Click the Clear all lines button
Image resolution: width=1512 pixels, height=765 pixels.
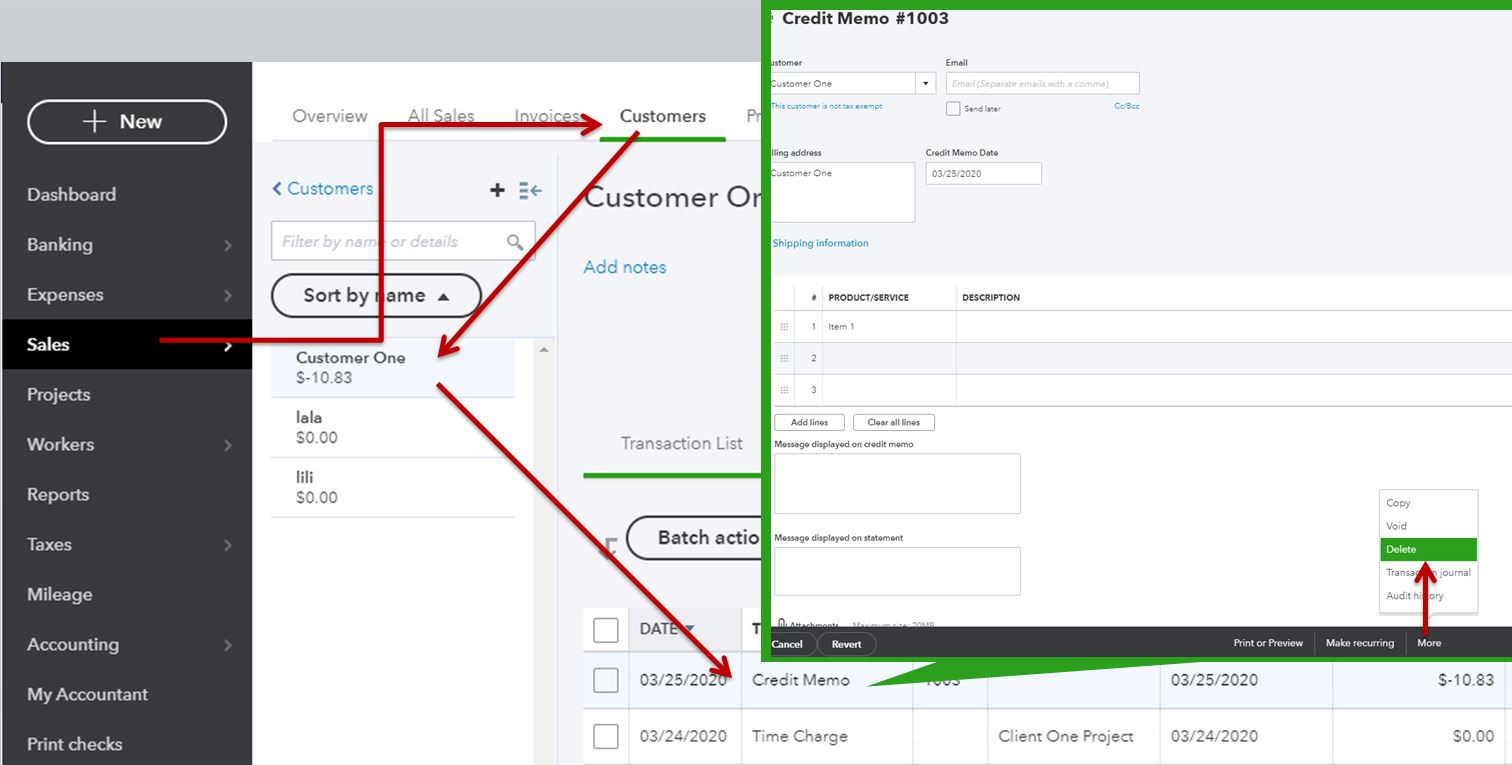pos(894,422)
